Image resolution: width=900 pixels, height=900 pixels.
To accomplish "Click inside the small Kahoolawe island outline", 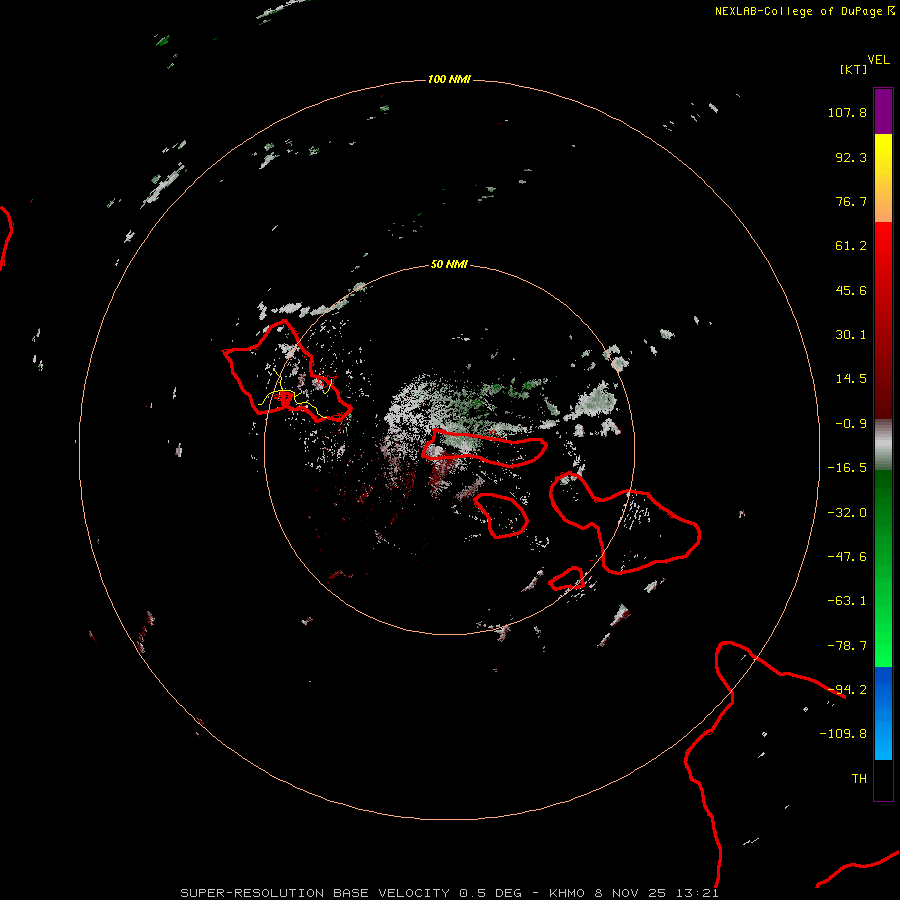I will click(x=567, y=579).
